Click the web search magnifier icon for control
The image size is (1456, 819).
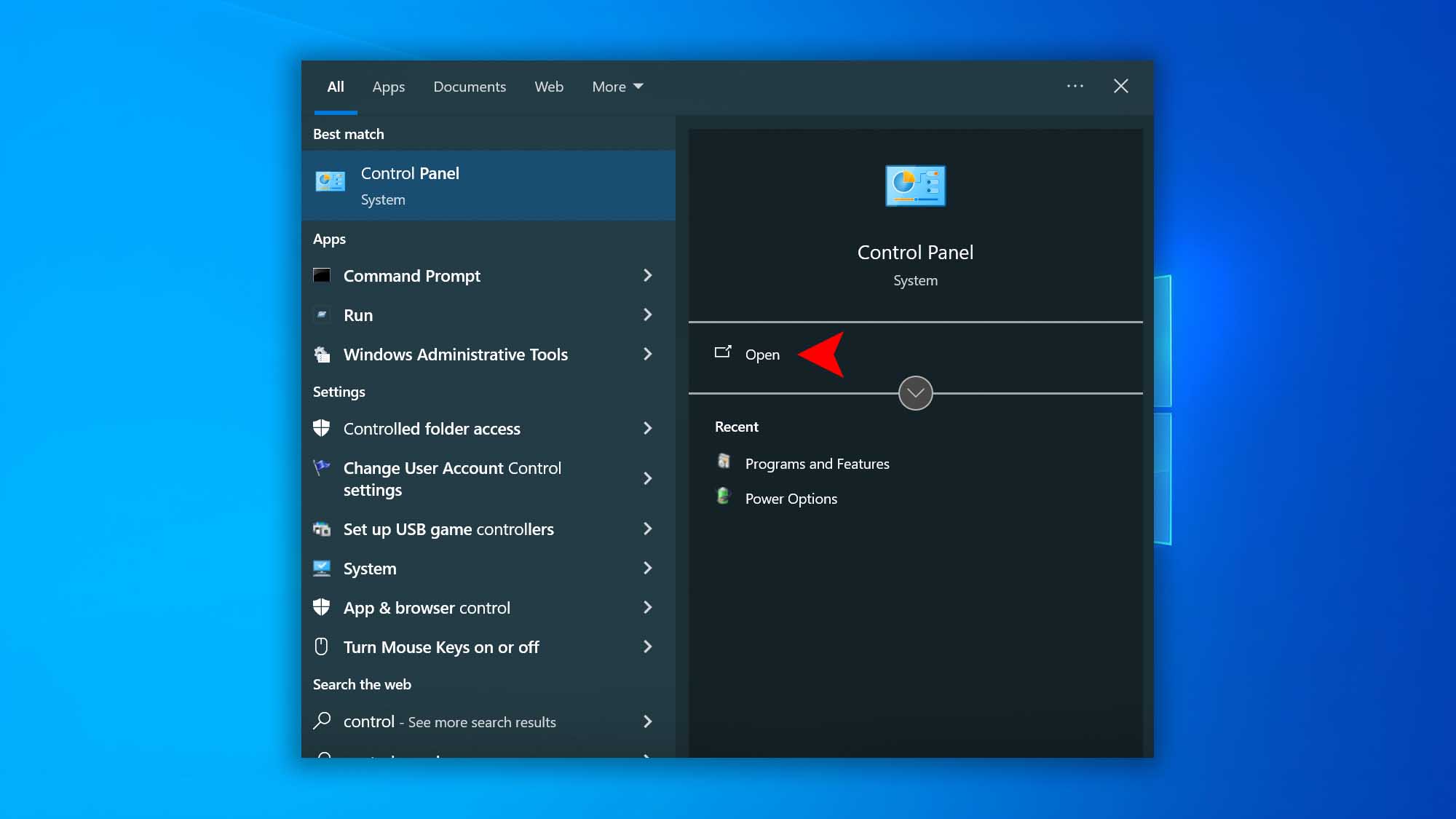click(322, 721)
